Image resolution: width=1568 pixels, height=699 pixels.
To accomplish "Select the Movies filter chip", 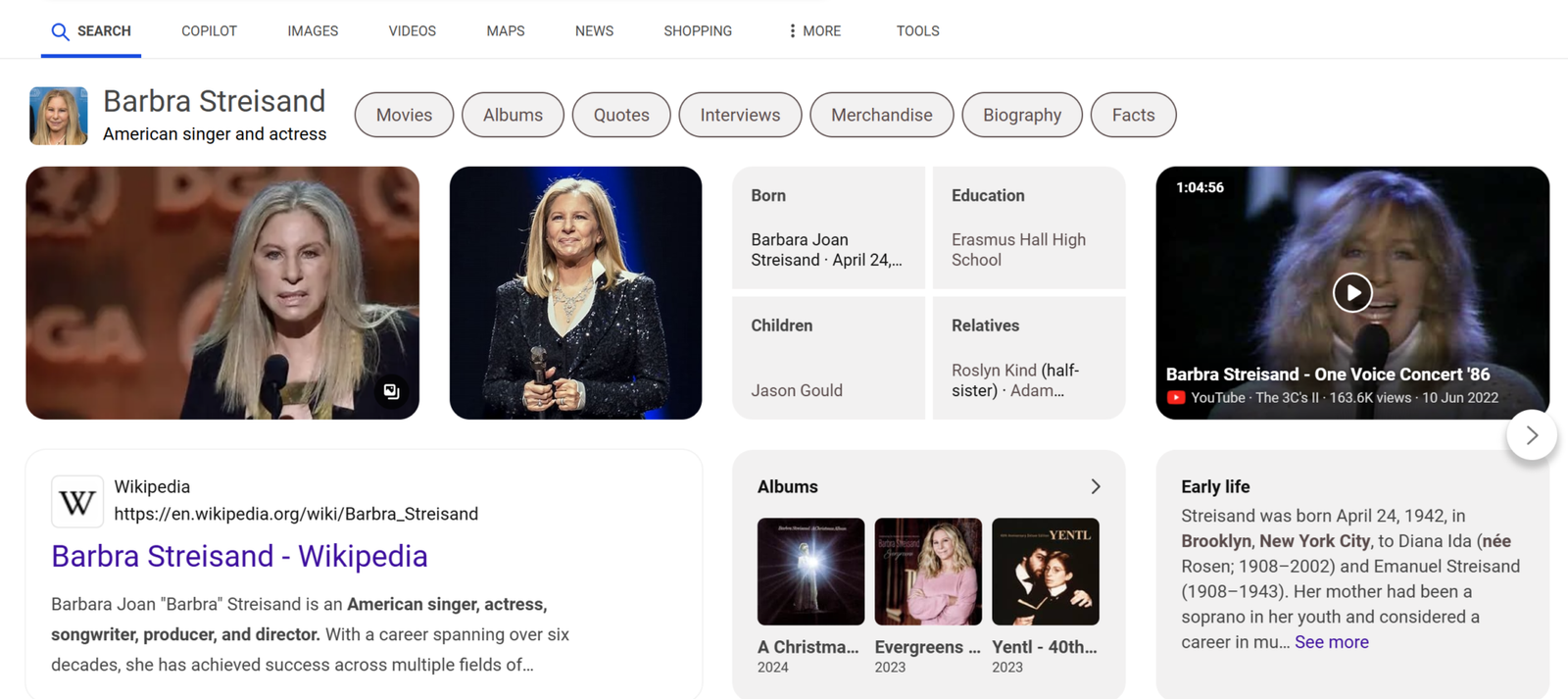I will click(x=404, y=115).
